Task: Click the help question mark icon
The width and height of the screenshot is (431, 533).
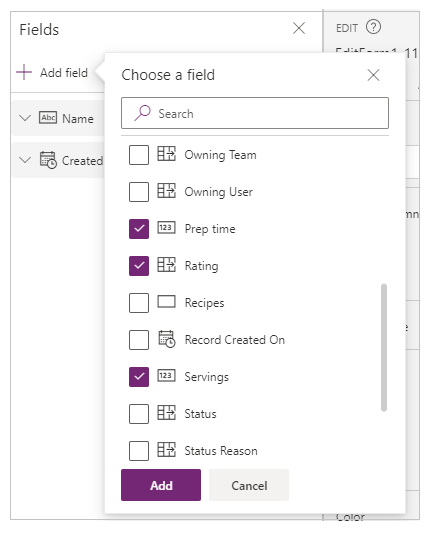Action: pyautogui.click(x=373, y=27)
